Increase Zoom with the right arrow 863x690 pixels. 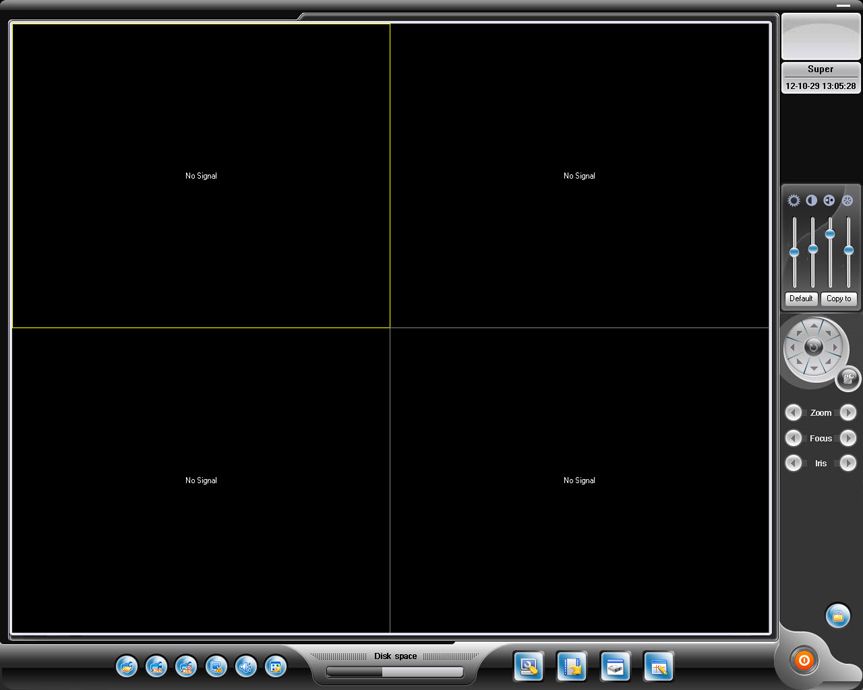(848, 413)
